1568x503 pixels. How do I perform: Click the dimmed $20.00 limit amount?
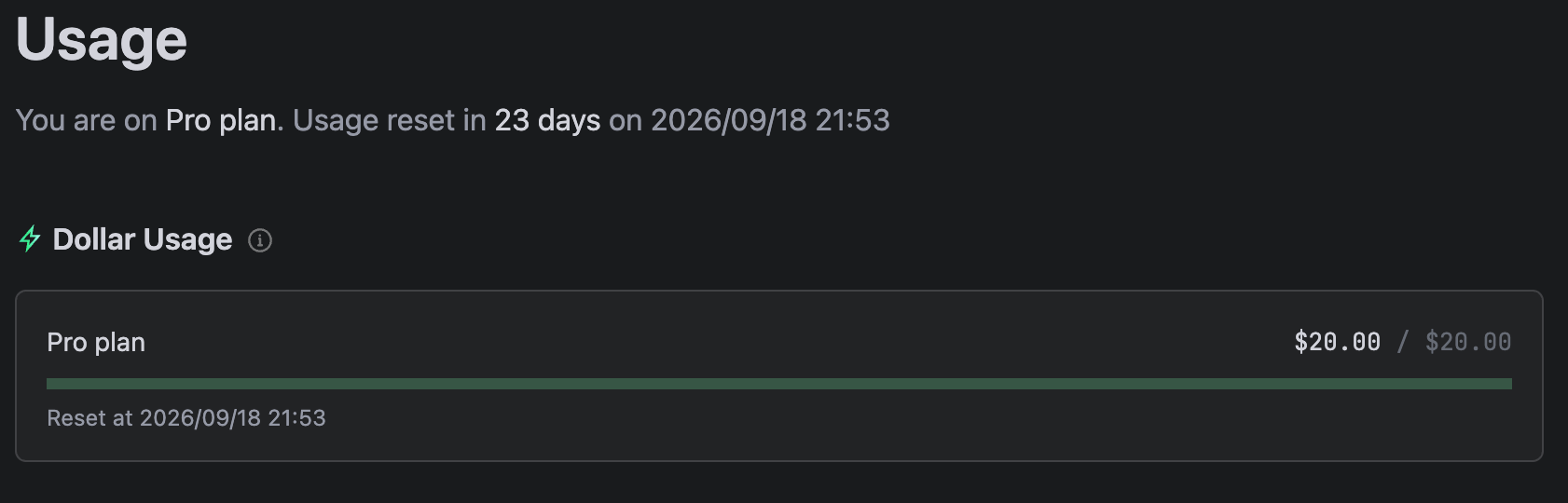pyautogui.click(x=1468, y=342)
